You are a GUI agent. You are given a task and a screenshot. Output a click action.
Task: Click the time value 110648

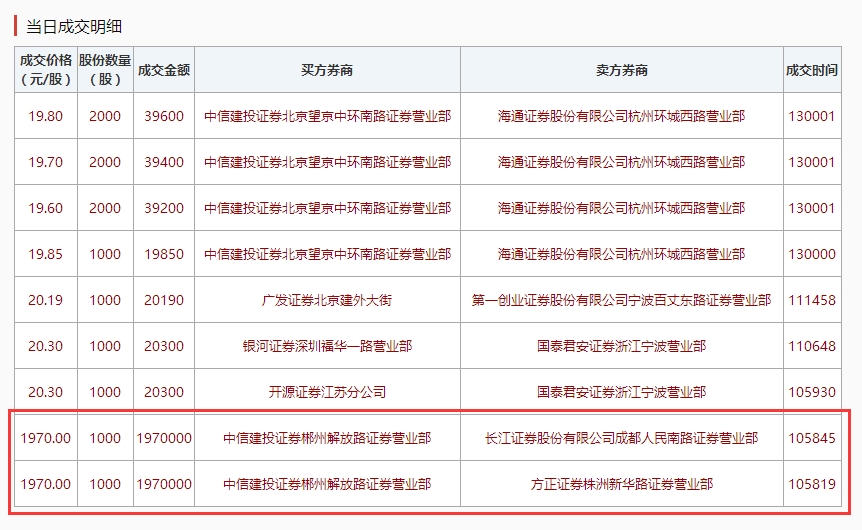812,346
